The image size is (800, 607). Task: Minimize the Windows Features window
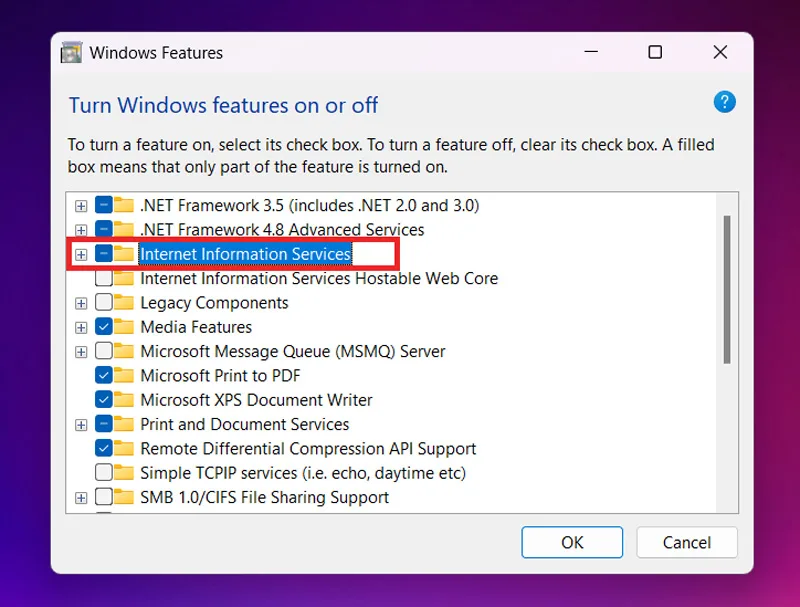tap(591, 52)
